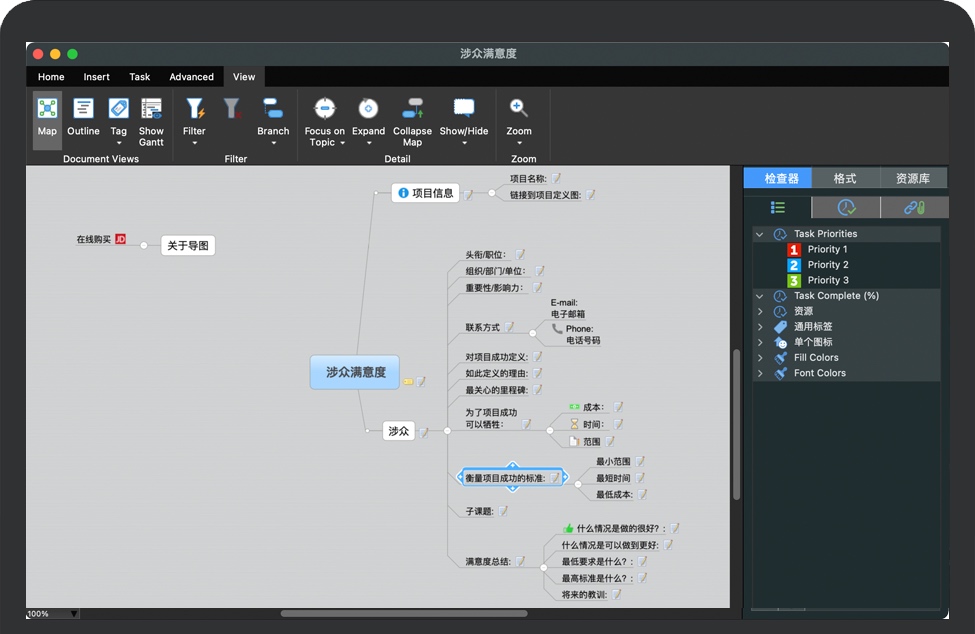This screenshot has width=975, height=634.
Task: Expand the Fill Colors group
Action: 760,357
